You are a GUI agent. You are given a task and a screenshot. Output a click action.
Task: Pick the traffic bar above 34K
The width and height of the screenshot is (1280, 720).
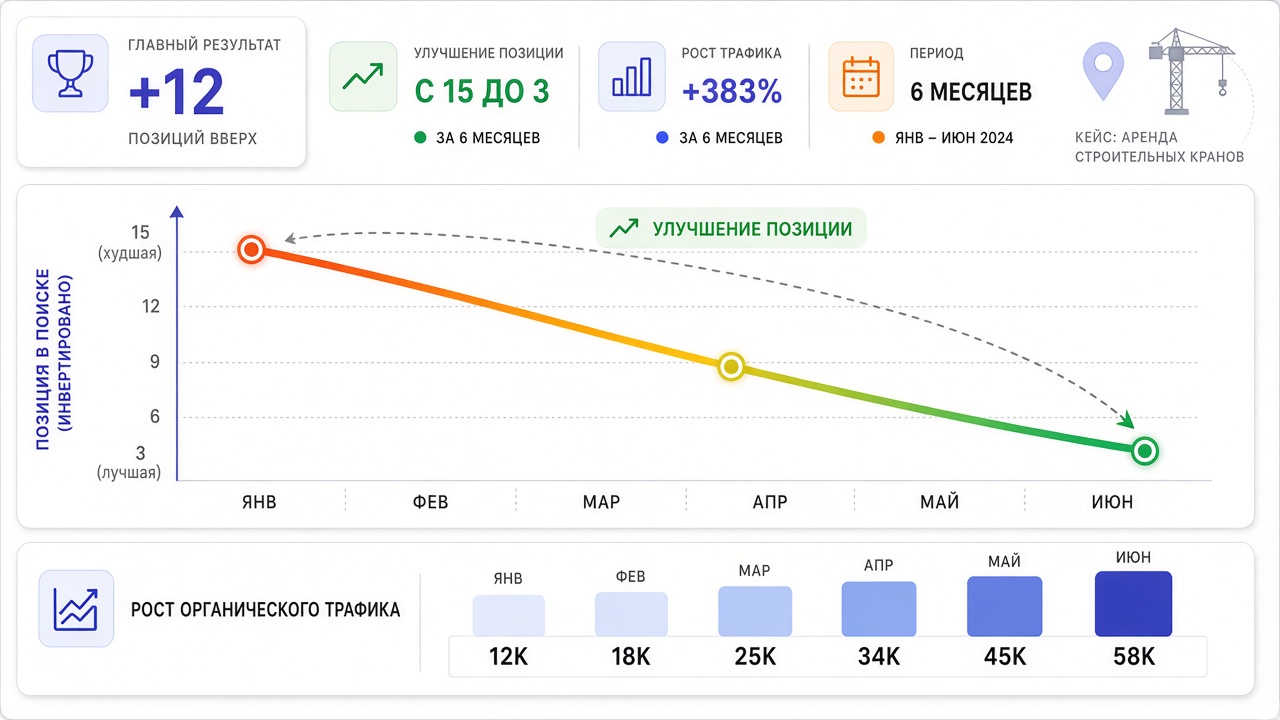pos(879,609)
